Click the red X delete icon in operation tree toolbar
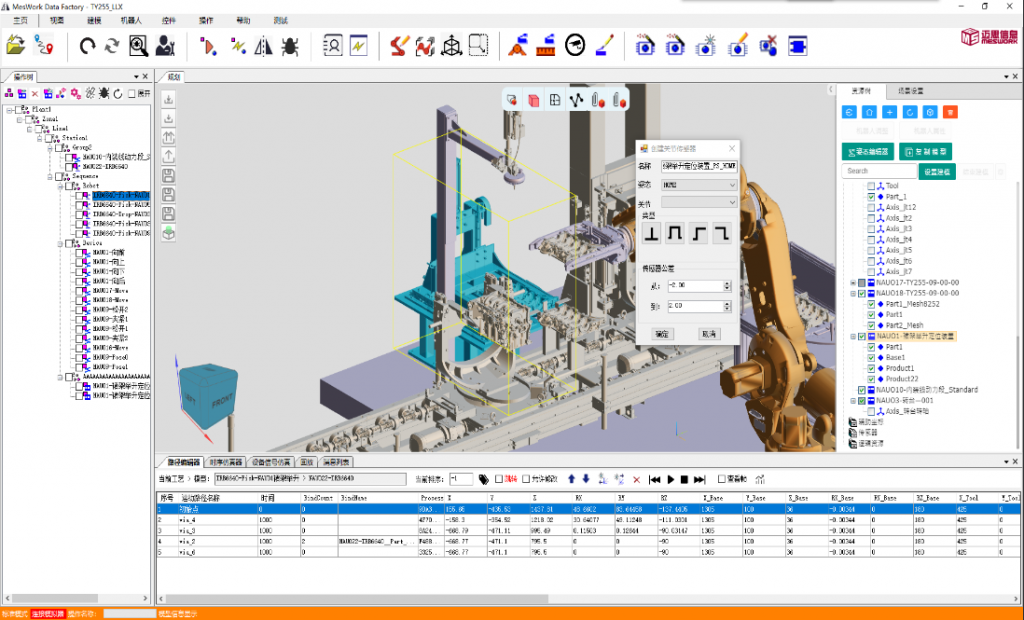Viewport: 1024px width, 620px height. tap(35, 94)
